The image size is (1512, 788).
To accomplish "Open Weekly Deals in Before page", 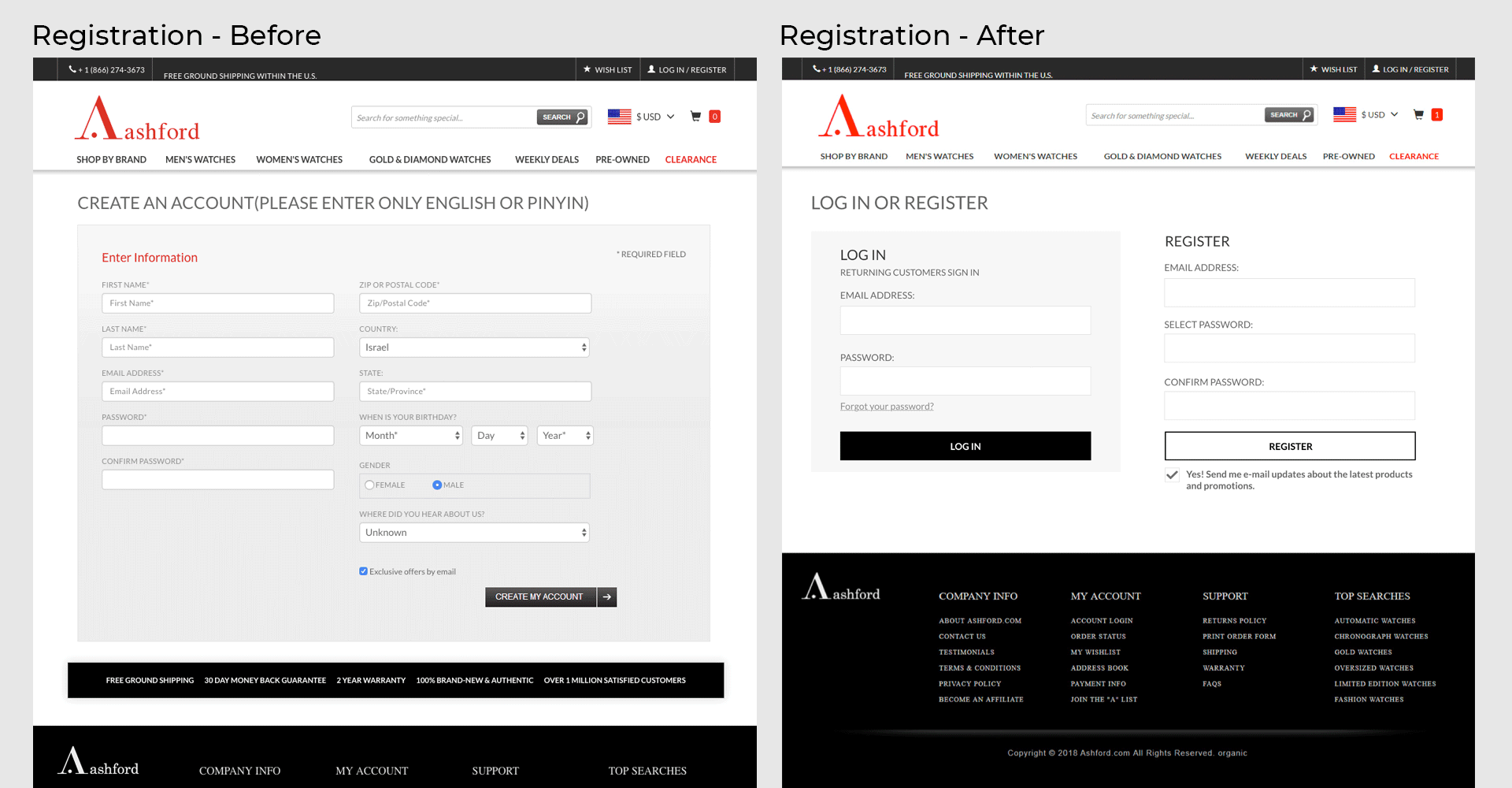I will (547, 159).
